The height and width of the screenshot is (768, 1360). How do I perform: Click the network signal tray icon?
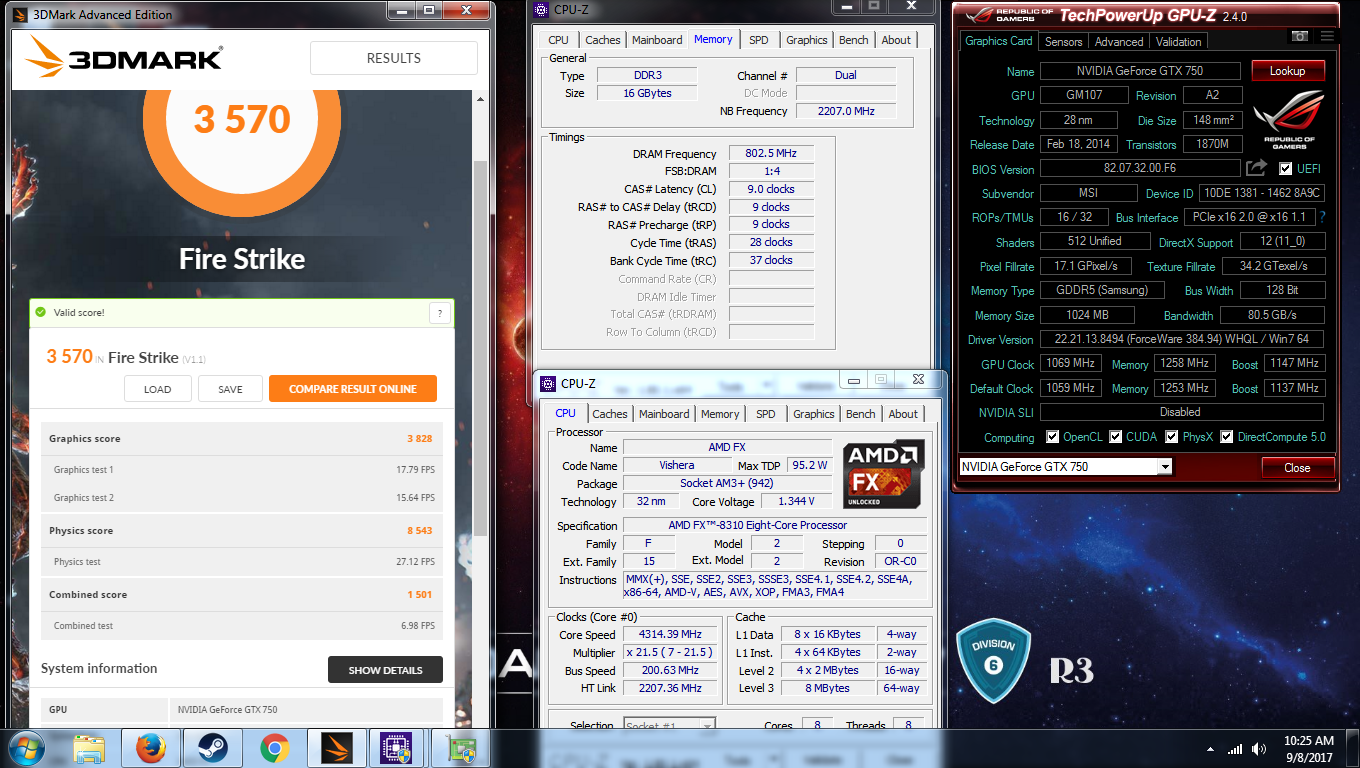coord(1235,748)
